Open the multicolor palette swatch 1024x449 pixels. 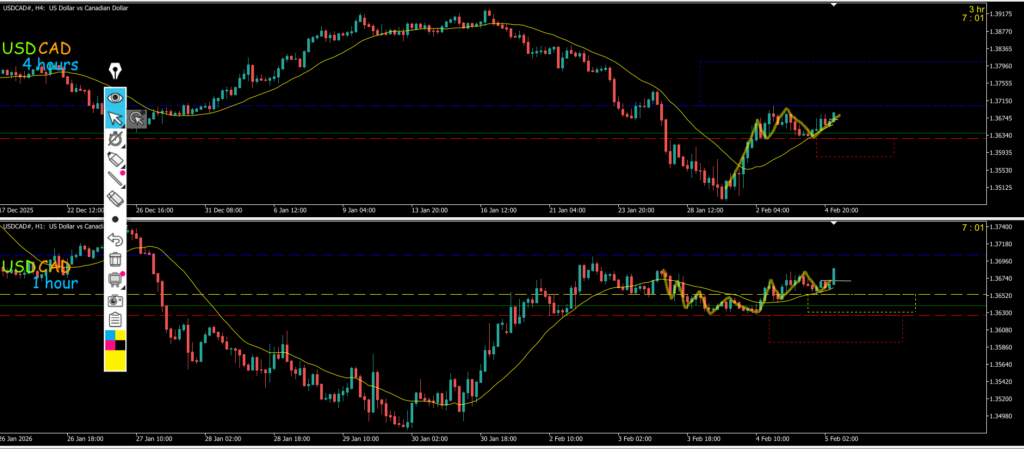click(x=116, y=342)
